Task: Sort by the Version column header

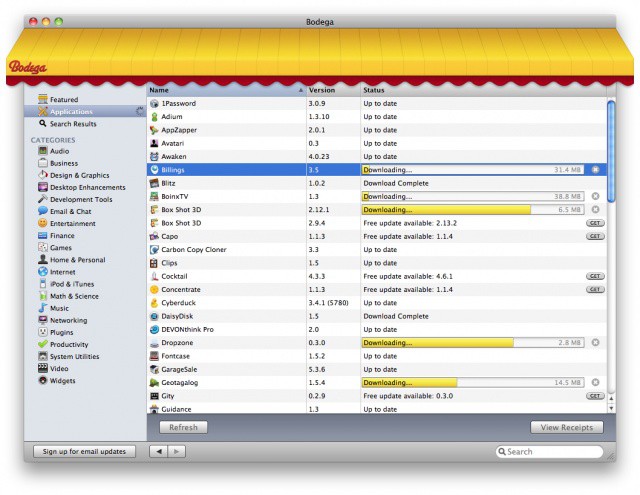Action: [x=330, y=90]
